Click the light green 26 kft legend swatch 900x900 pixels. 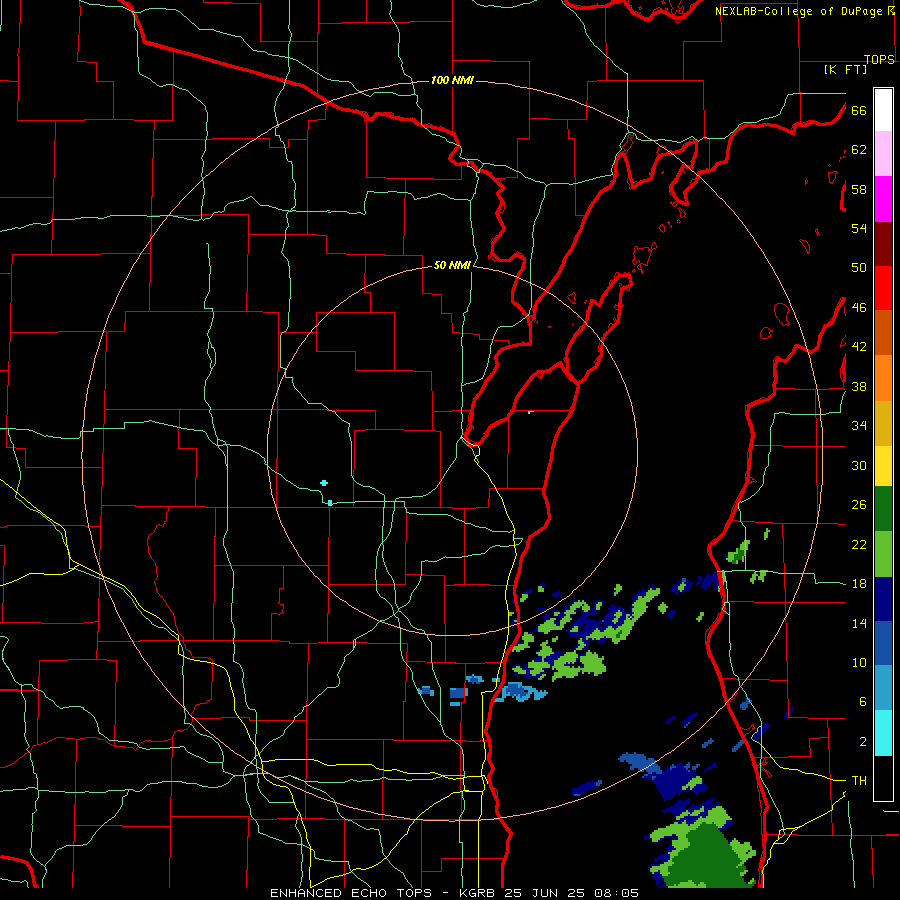[x=883, y=554]
